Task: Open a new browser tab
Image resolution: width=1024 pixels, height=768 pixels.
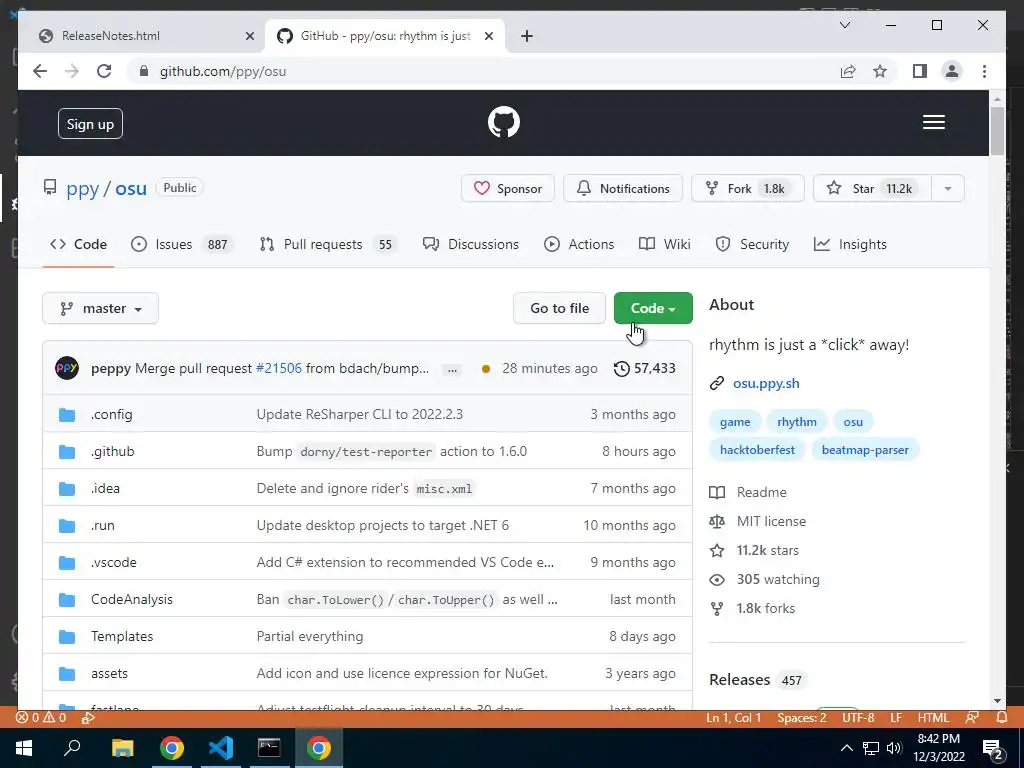Action: click(527, 36)
